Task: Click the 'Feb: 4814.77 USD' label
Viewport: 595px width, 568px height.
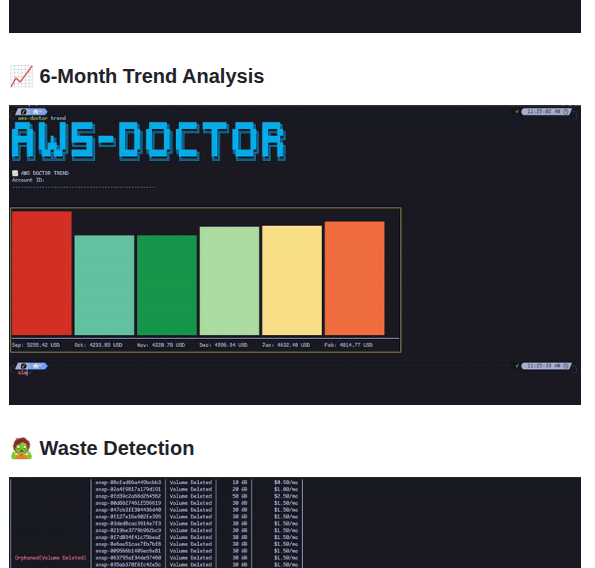Action: pyautogui.click(x=349, y=345)
